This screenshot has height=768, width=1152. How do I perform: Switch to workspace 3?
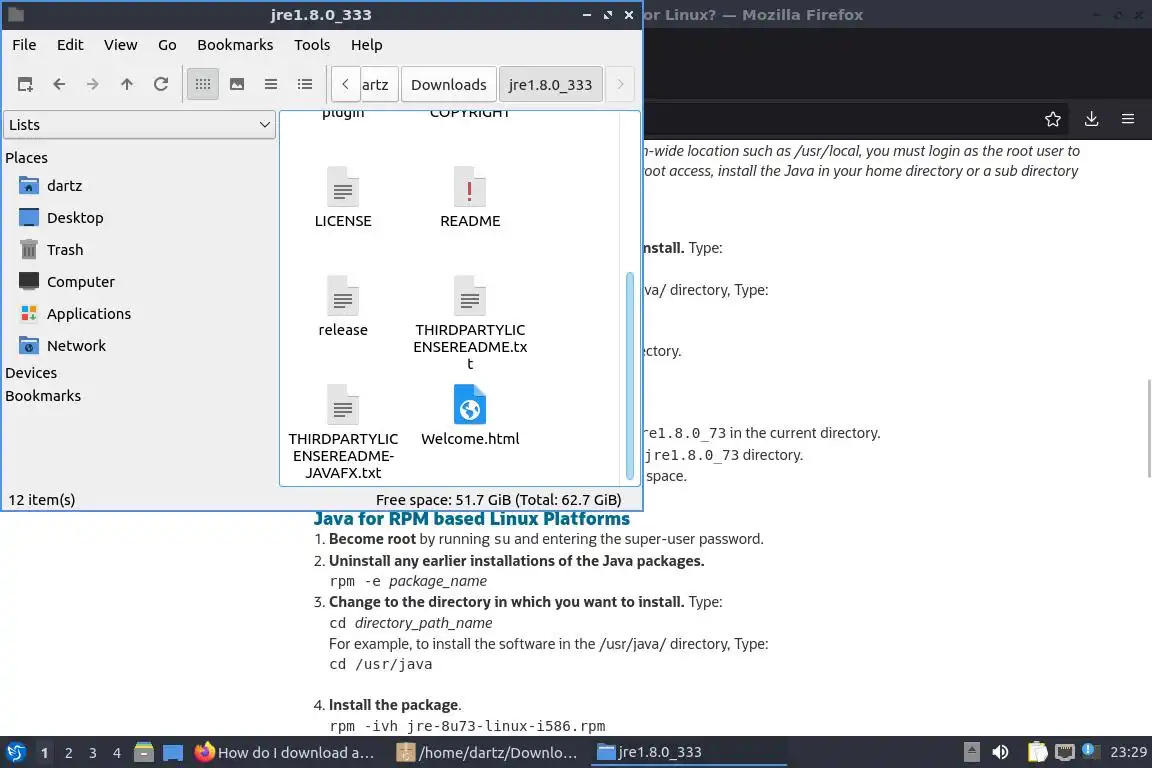tap(93, 753)
